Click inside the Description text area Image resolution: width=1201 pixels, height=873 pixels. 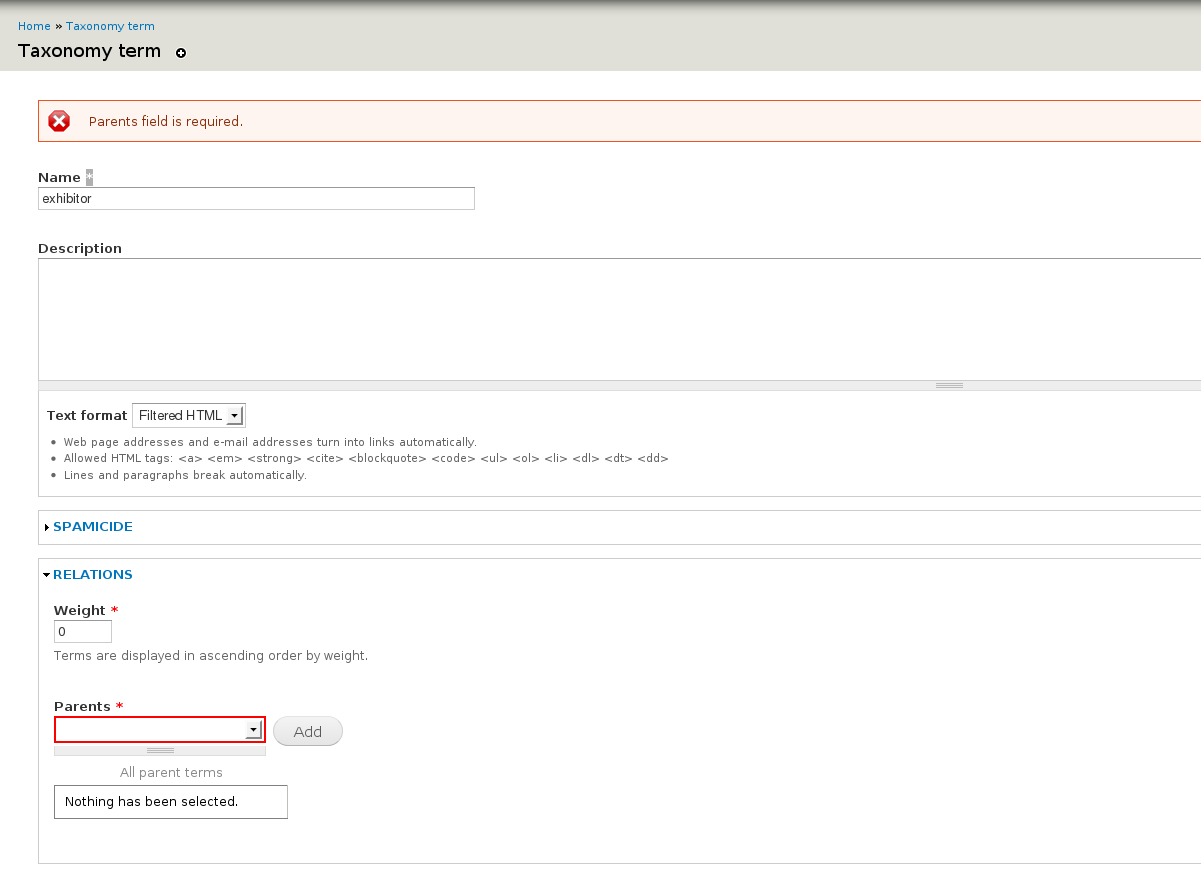pyautogui.click(x=619, y=319)
